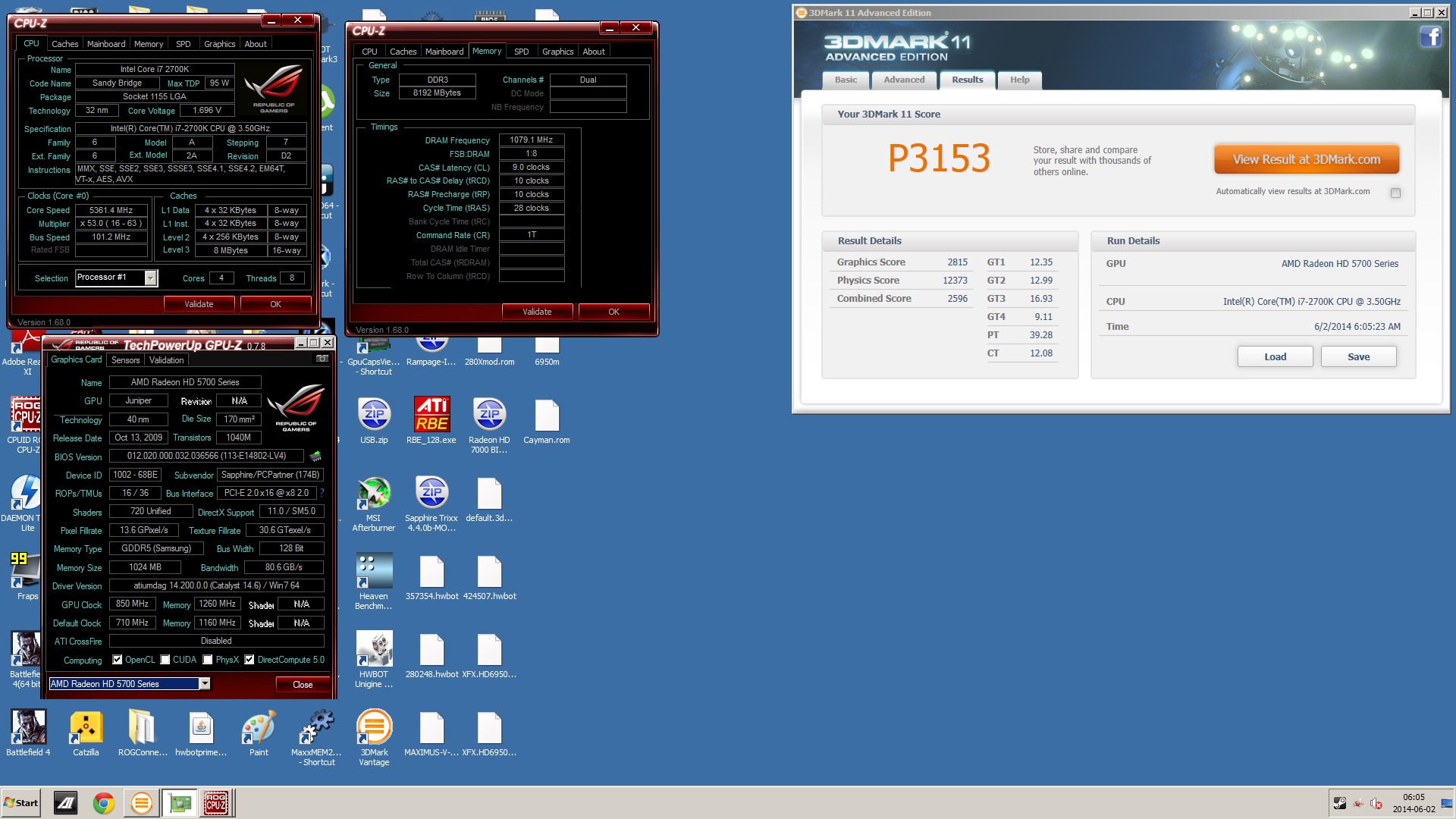Switch to Caches tab in left CPU-Z
Screen dimensions: 1456x819
coord(64,44)
